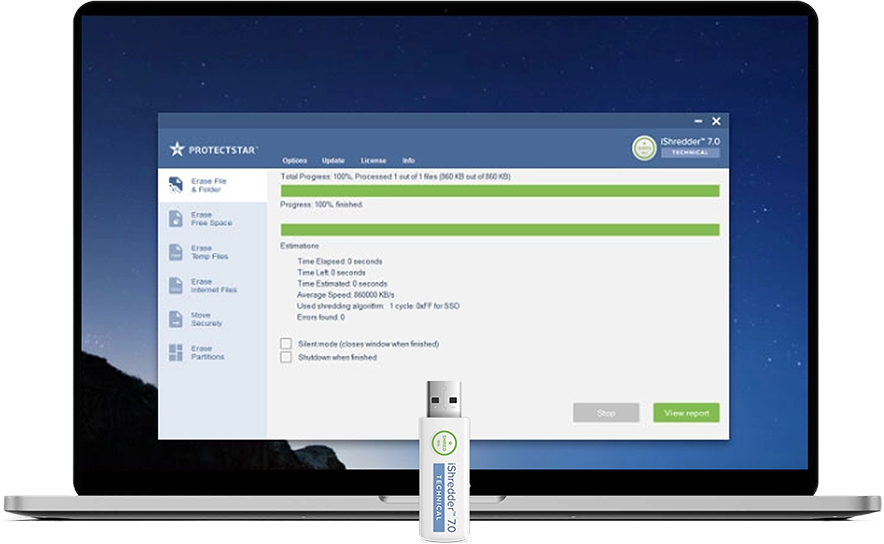Open the Erase Internet Files tool
This screenshot has width=884, height=544.
click(175, 286)
